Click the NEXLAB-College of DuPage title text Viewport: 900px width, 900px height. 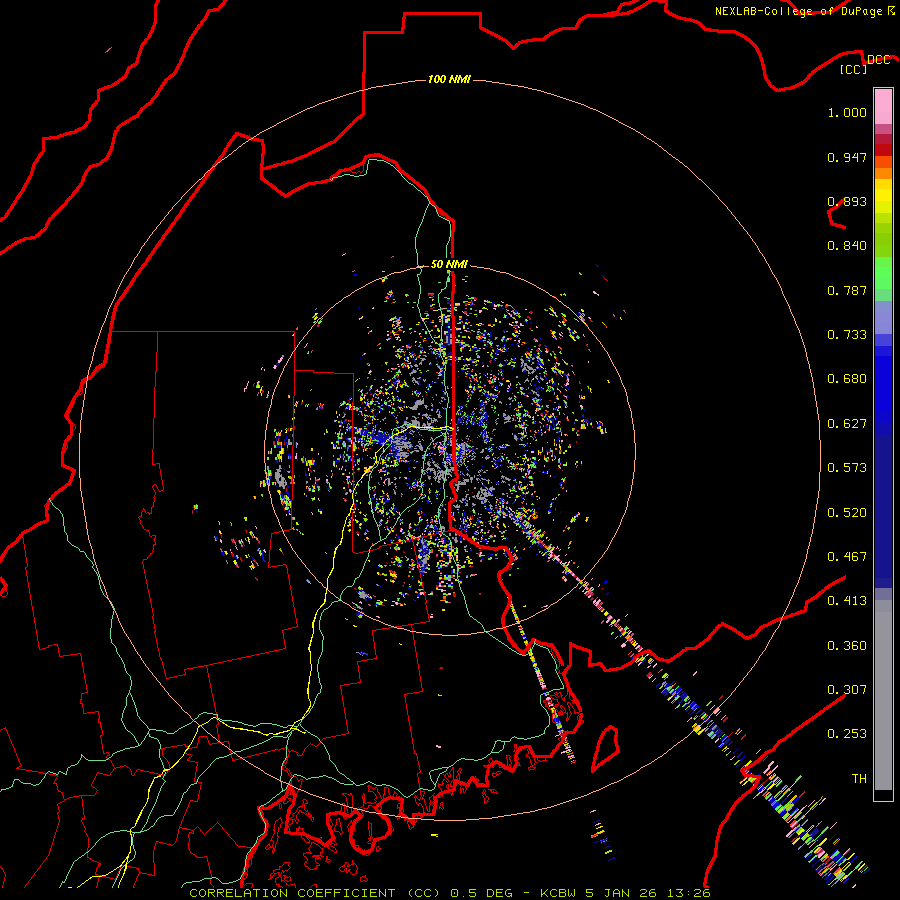[x=805, y=11]
